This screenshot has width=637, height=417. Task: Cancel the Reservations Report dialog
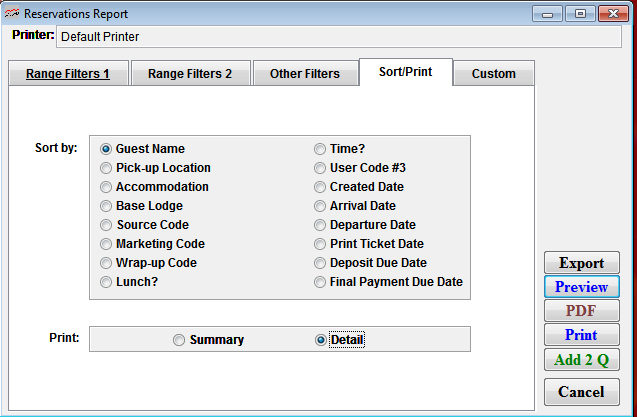click(x=582, y=392)
